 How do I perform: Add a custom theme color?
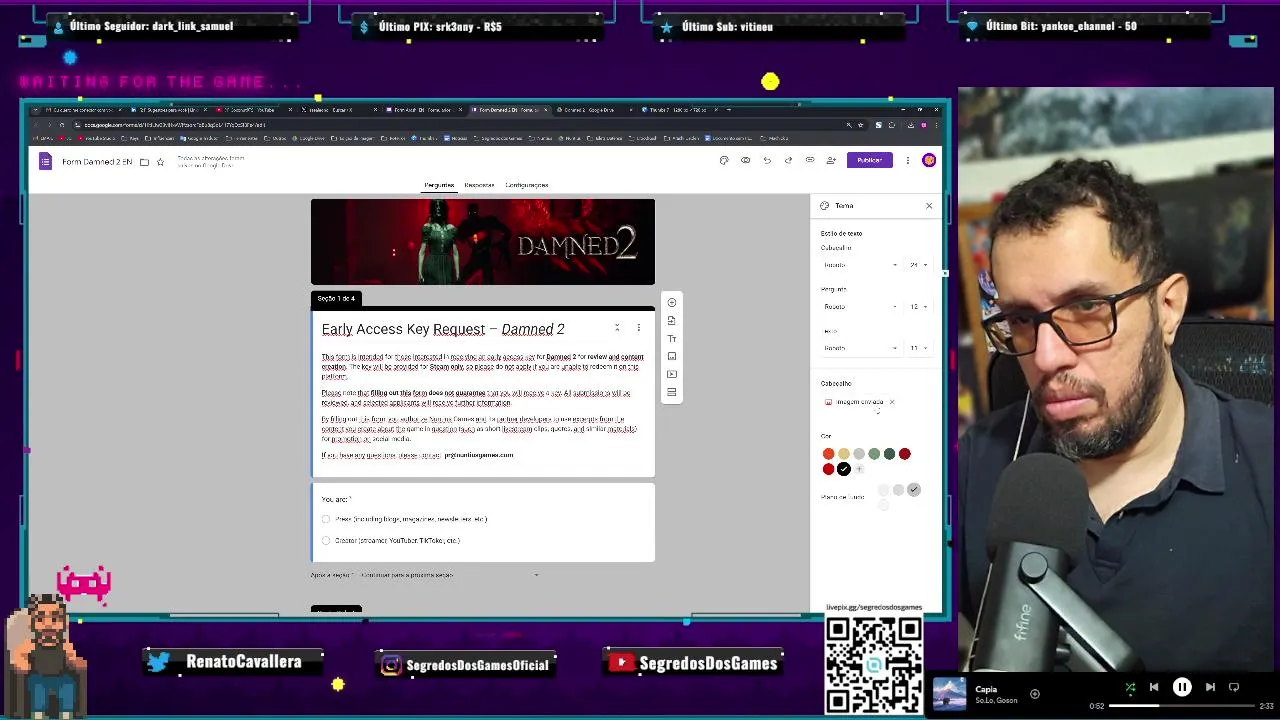click(859, 469)
